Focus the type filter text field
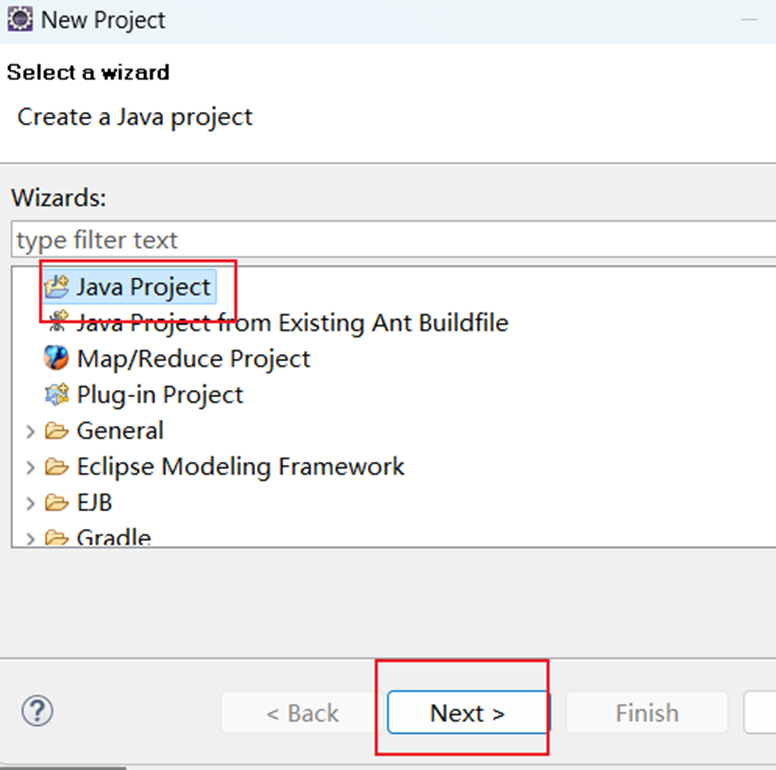The image size is (776, 770). pos(393,240)
